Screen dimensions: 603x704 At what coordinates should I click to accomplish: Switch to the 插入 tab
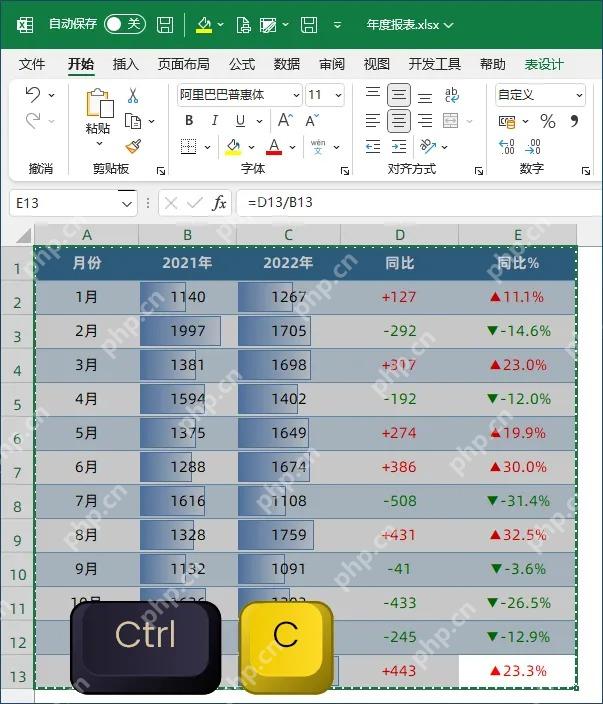[x=125, y=64]
